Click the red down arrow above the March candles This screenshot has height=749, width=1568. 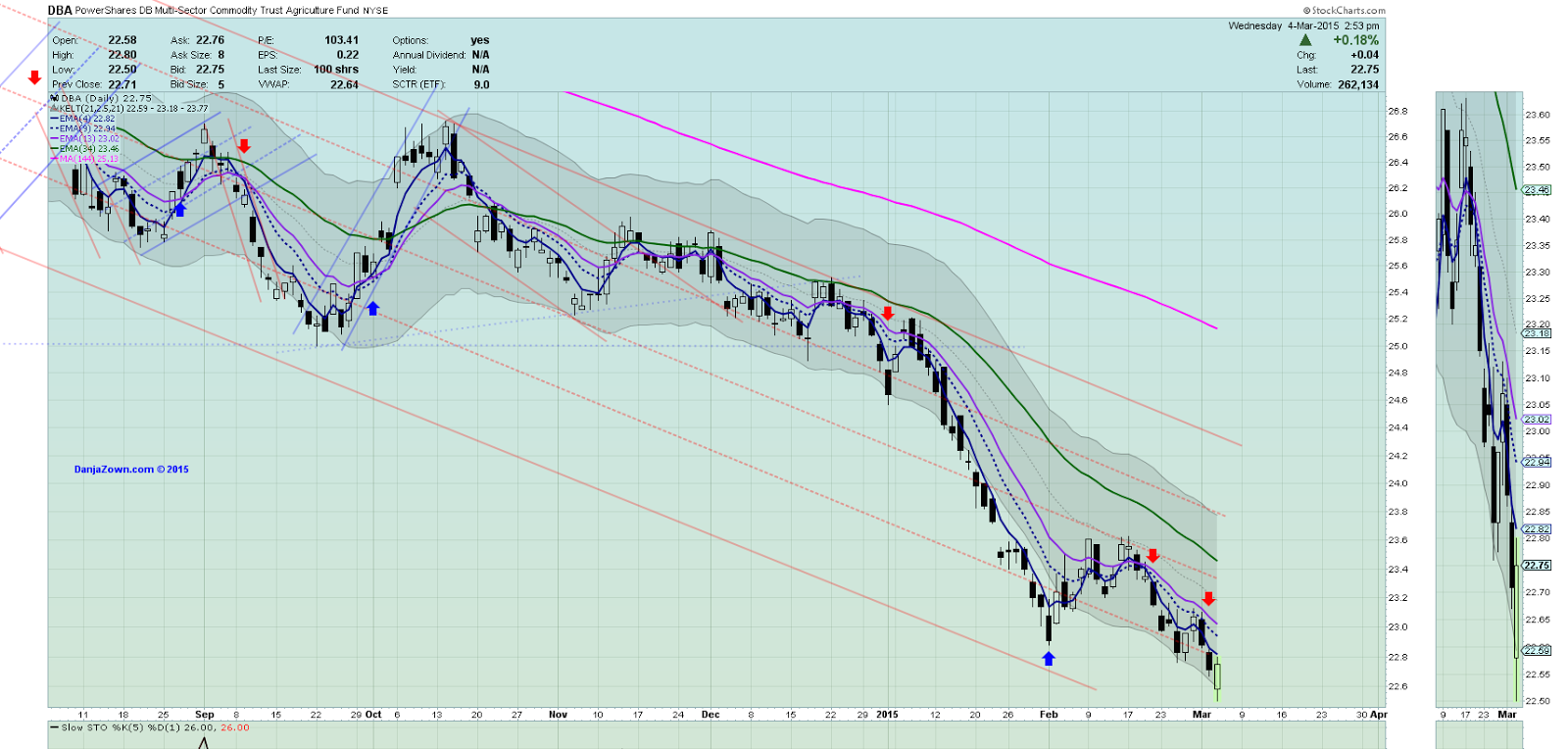tap(1208, 598)
